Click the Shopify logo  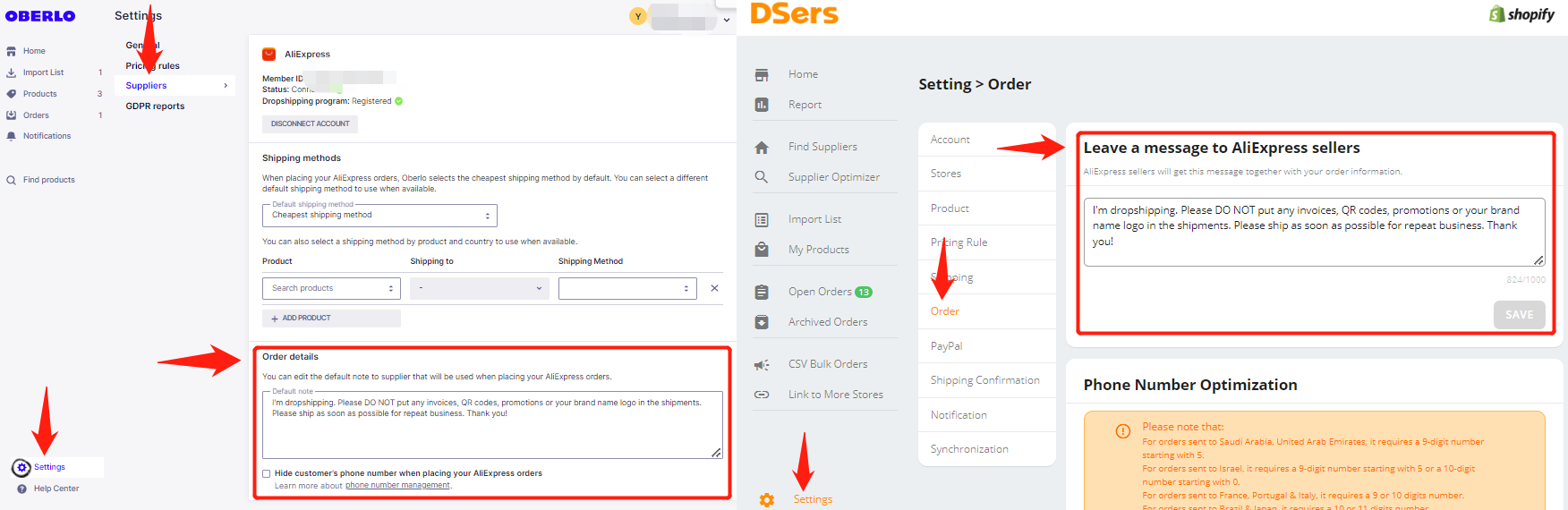click(1521, 14)
